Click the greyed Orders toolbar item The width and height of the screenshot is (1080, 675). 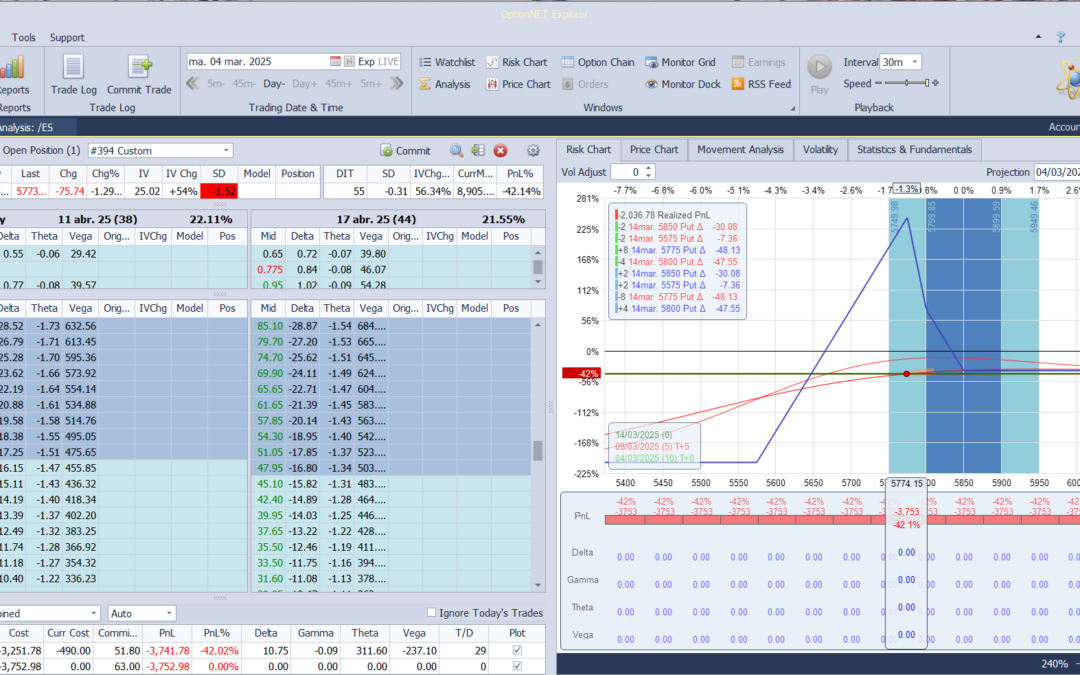tap(585, 84)
